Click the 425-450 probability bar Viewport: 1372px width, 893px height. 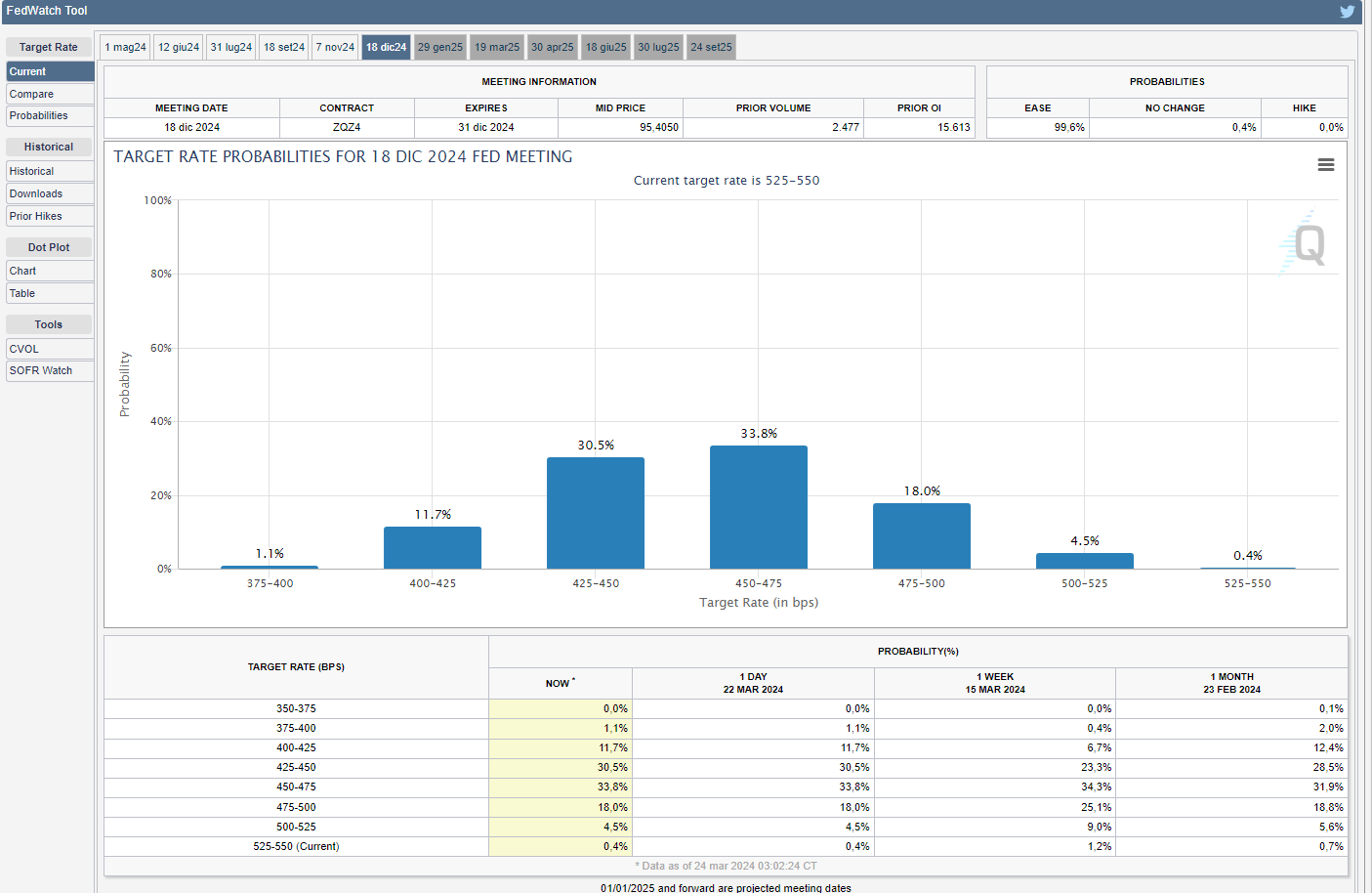click(x=596, y=513)
